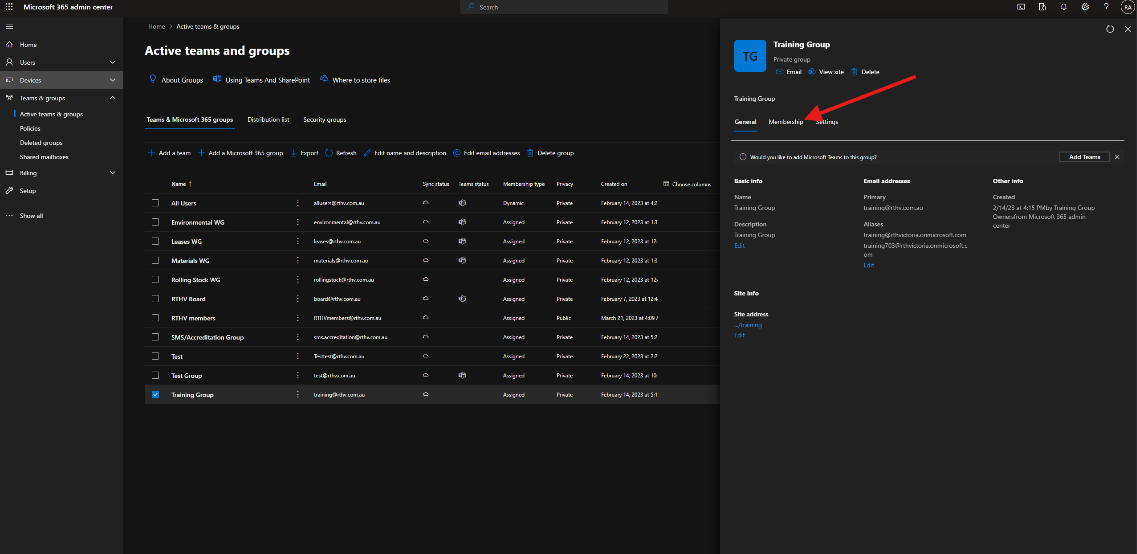Open the RA account avatar
Screen dimensions: 1137x554
1127,7
